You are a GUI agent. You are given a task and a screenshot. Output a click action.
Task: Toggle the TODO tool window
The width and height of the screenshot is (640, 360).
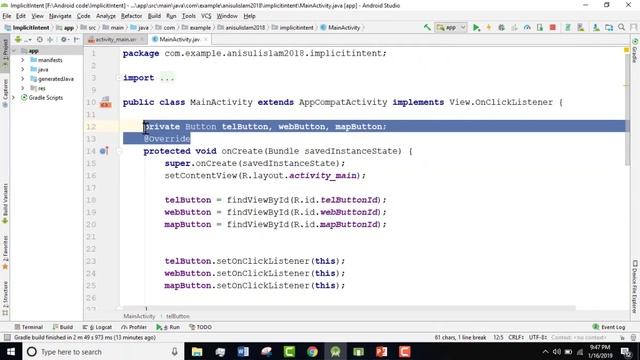pos(200,327)
